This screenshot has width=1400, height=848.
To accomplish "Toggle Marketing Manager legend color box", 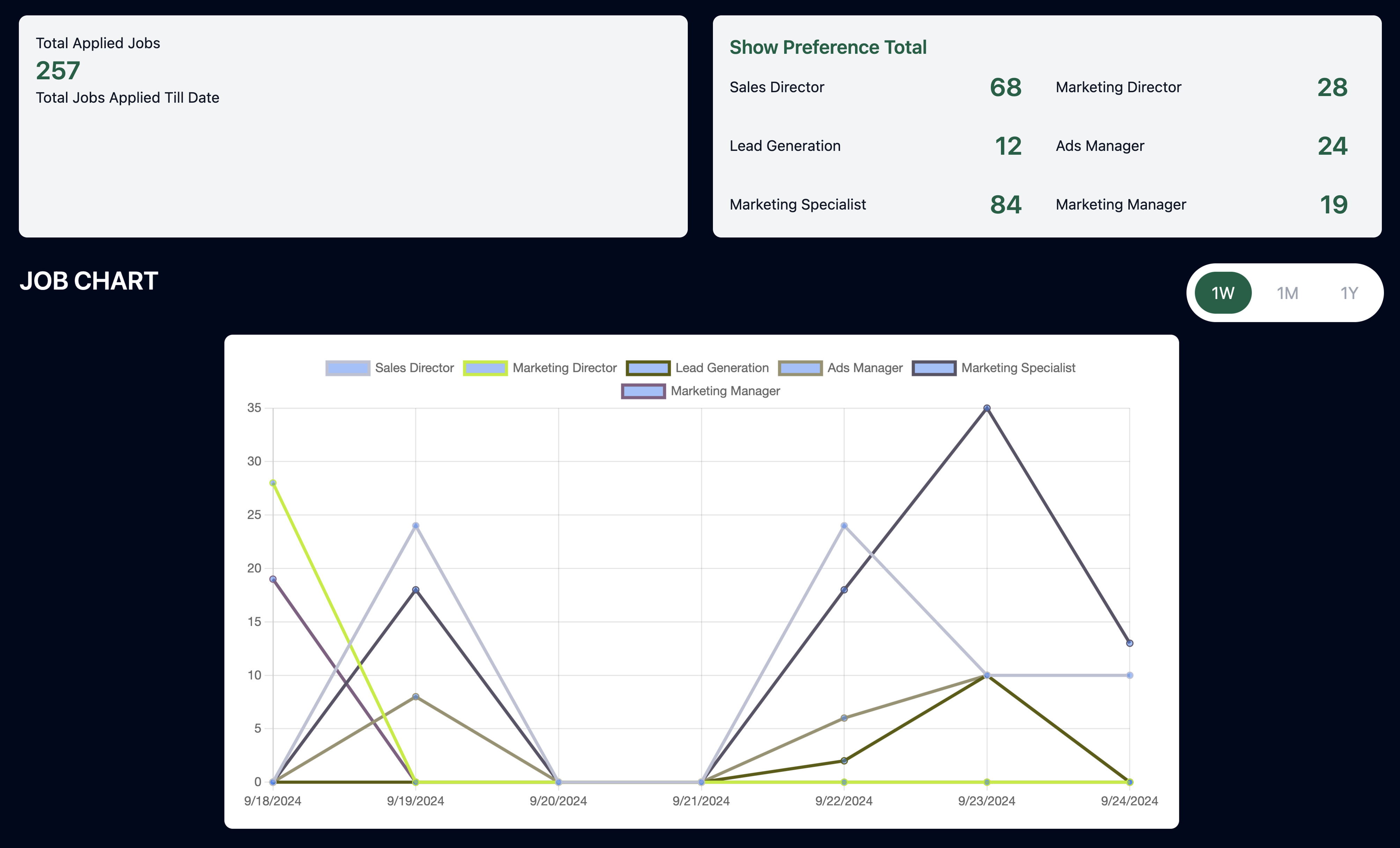I will coord(643,391).
